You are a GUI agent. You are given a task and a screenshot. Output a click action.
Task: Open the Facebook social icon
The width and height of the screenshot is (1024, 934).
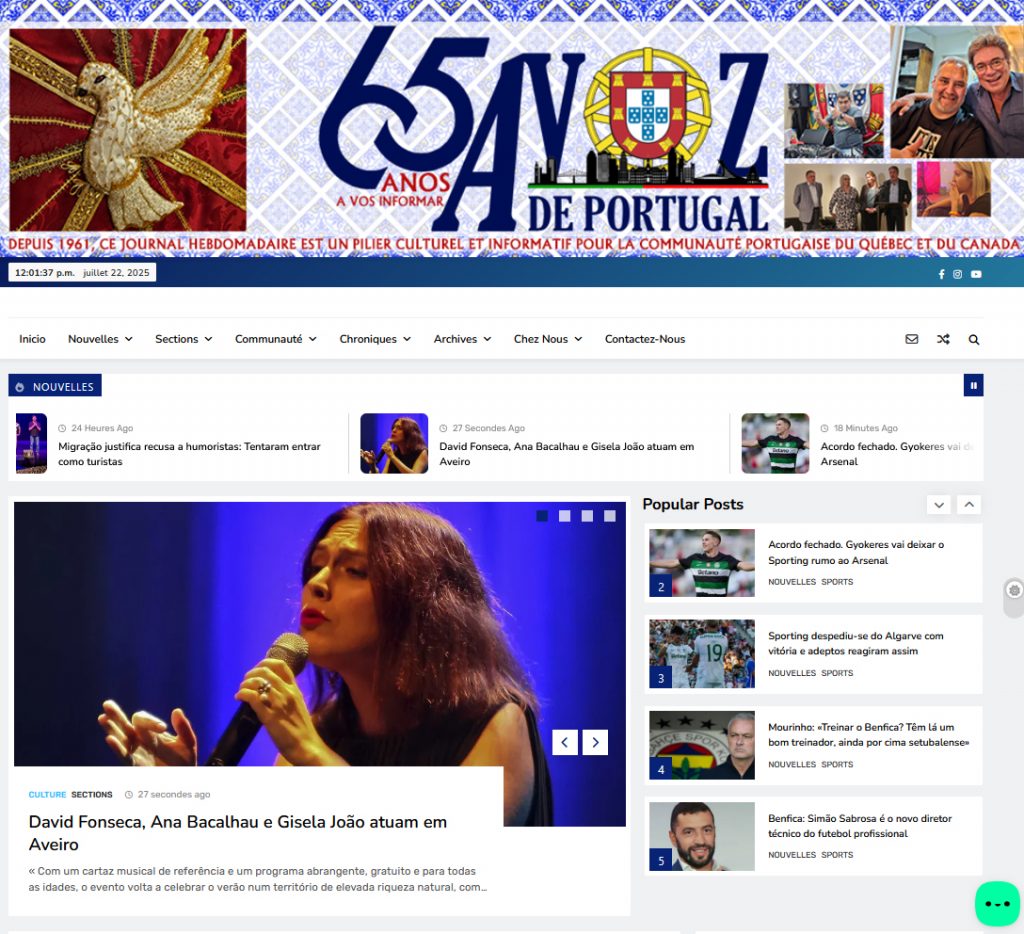941,274
